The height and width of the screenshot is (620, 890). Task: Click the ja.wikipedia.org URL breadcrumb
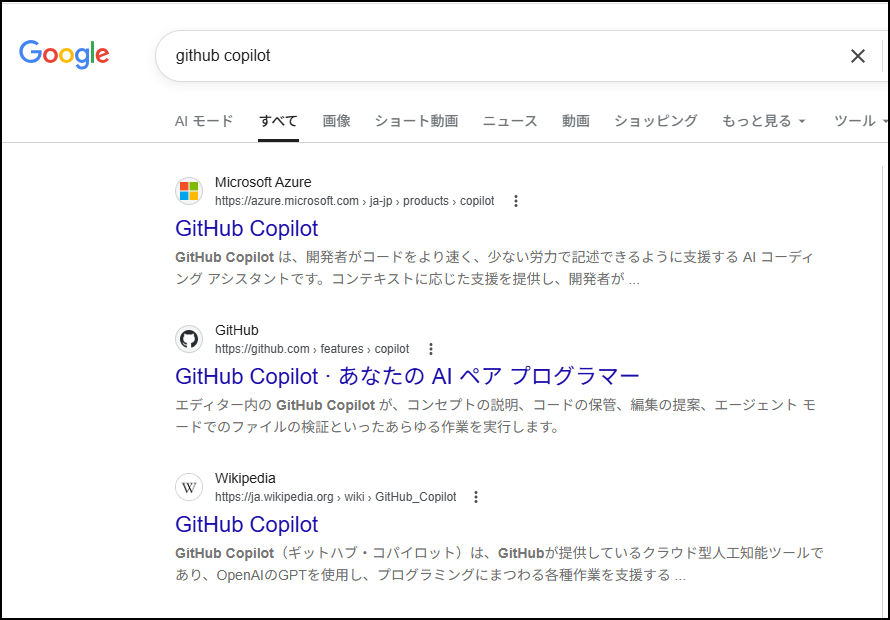pos(335,497)
